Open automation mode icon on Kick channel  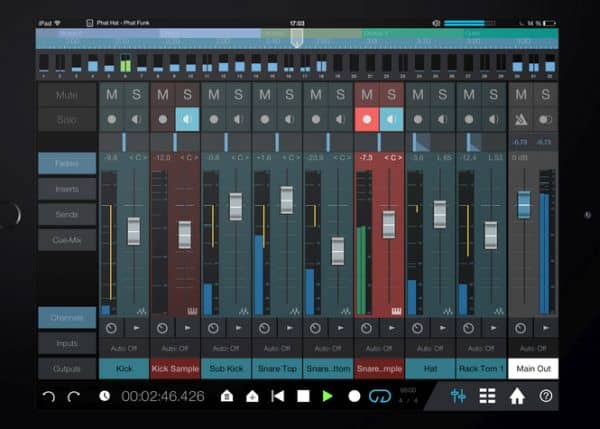click(111, 328)
